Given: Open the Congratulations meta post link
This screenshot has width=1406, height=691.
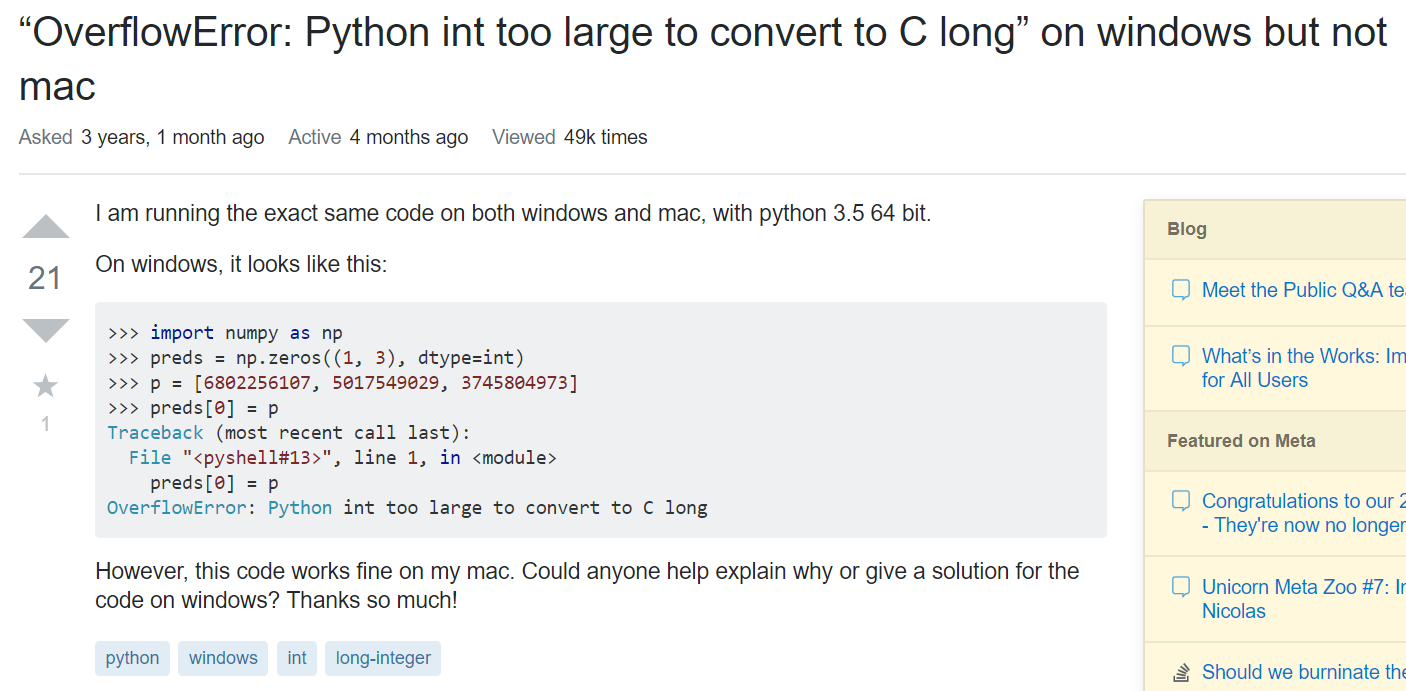Looking at the screenshot, I should [1304, 513].
